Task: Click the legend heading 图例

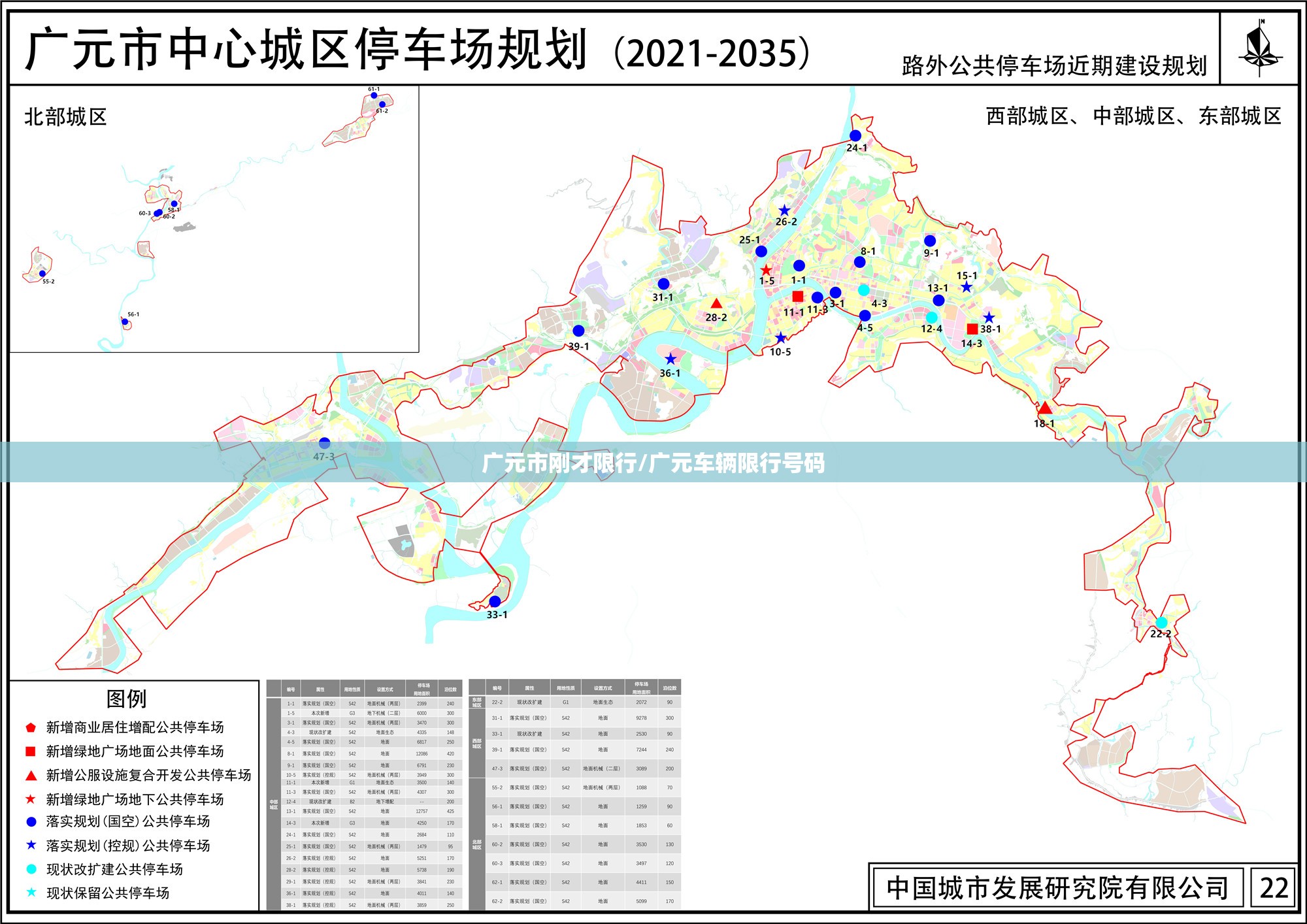Action: pos(127,699)
